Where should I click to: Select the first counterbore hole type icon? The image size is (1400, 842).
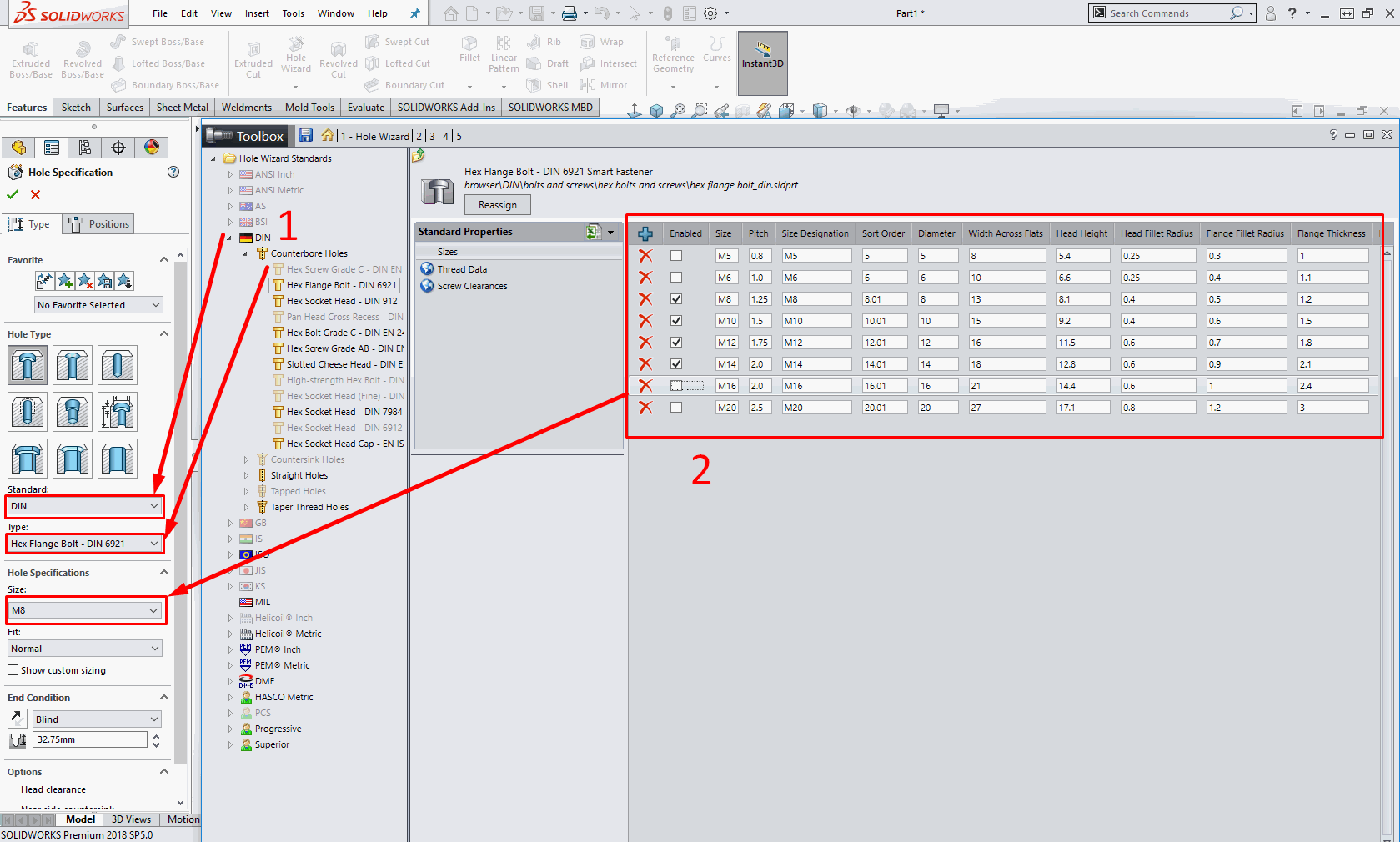(x=28, y=365)
